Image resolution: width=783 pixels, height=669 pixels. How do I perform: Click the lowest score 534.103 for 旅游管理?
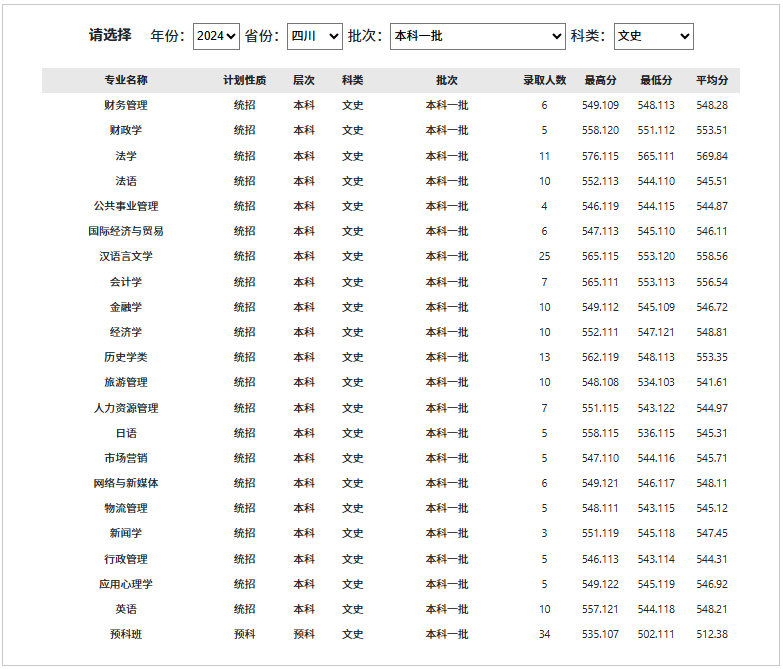656,382
